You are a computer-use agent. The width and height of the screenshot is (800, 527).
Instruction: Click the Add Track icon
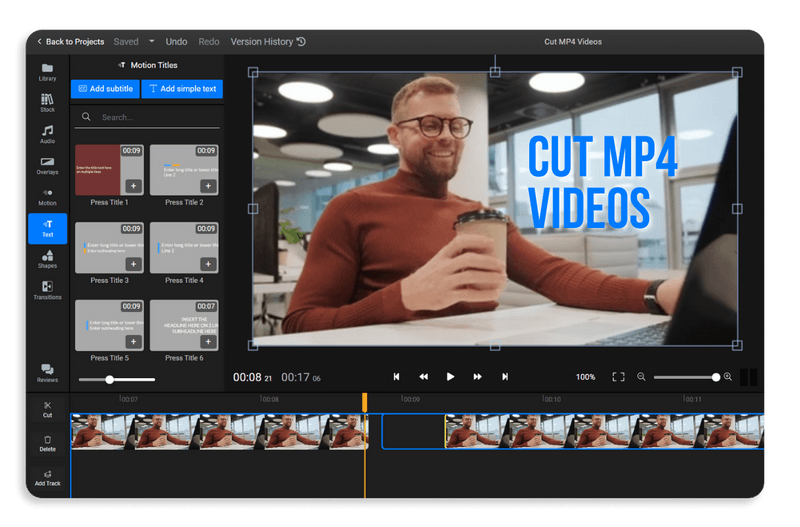[47, 478]
